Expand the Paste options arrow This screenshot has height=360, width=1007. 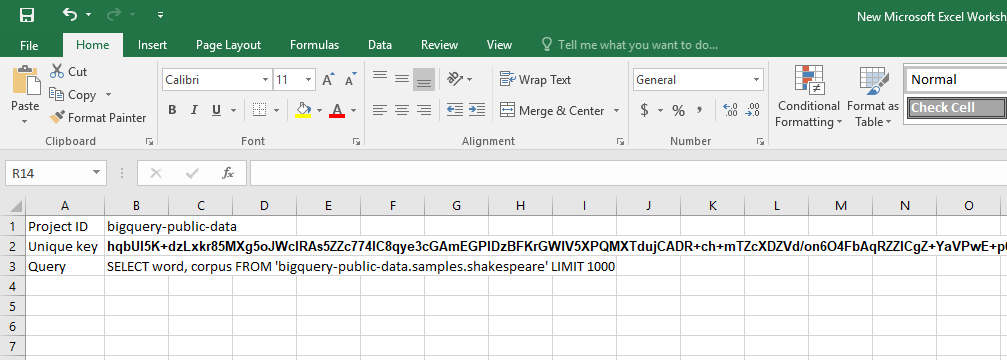click(25, 121)
